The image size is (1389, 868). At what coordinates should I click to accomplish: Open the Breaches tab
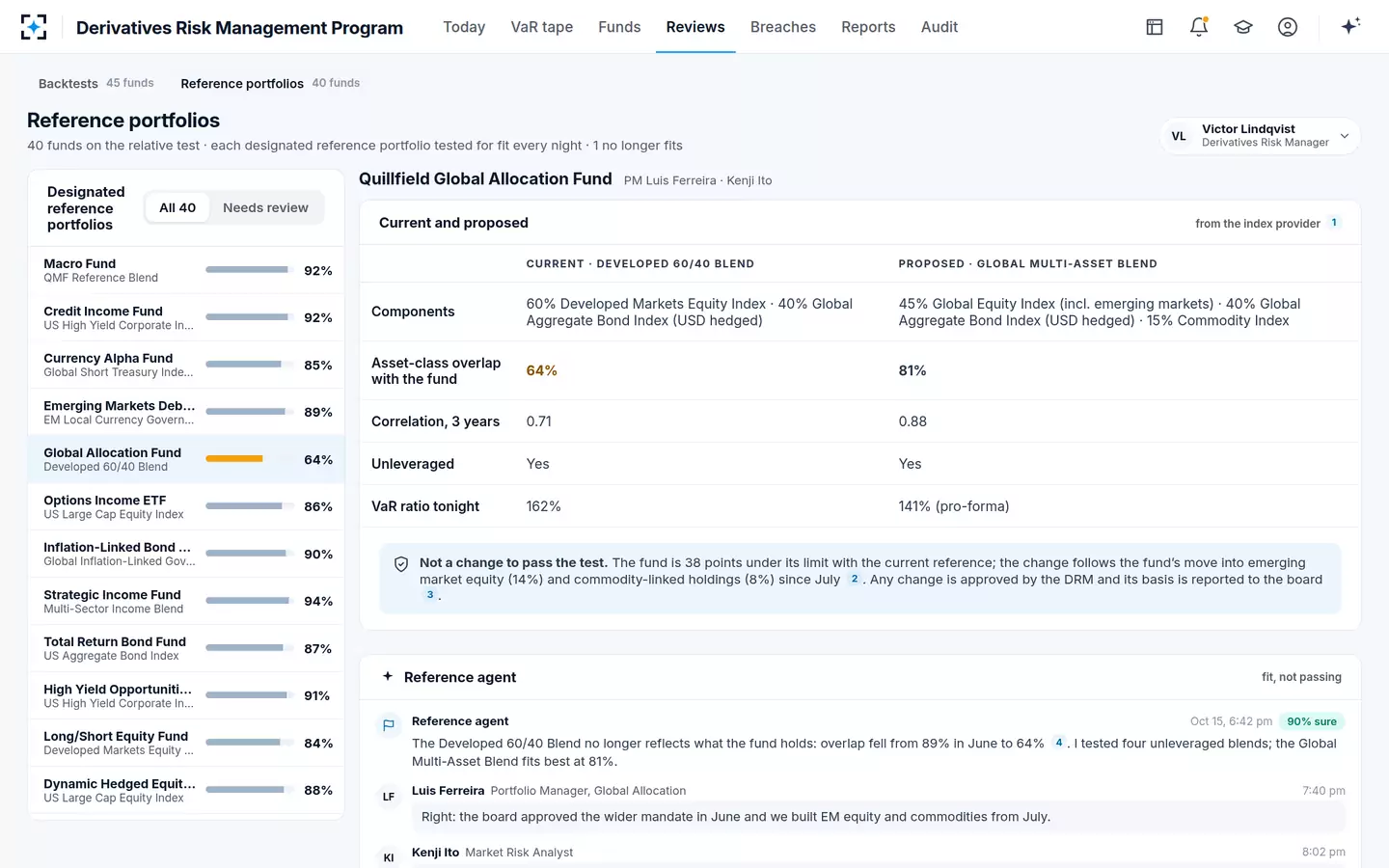(783, 27)
